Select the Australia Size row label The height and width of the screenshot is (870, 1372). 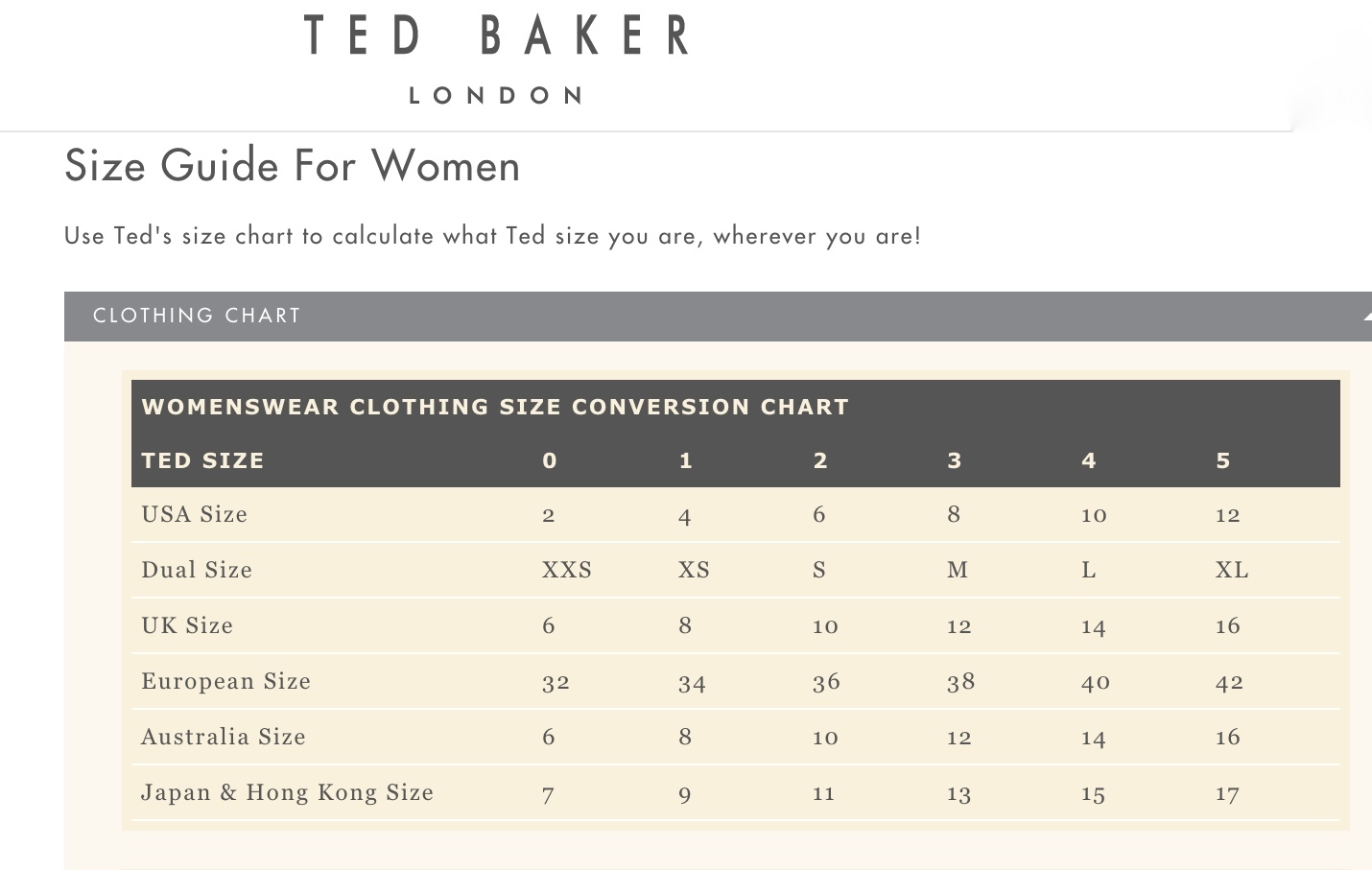coord(223,738)
